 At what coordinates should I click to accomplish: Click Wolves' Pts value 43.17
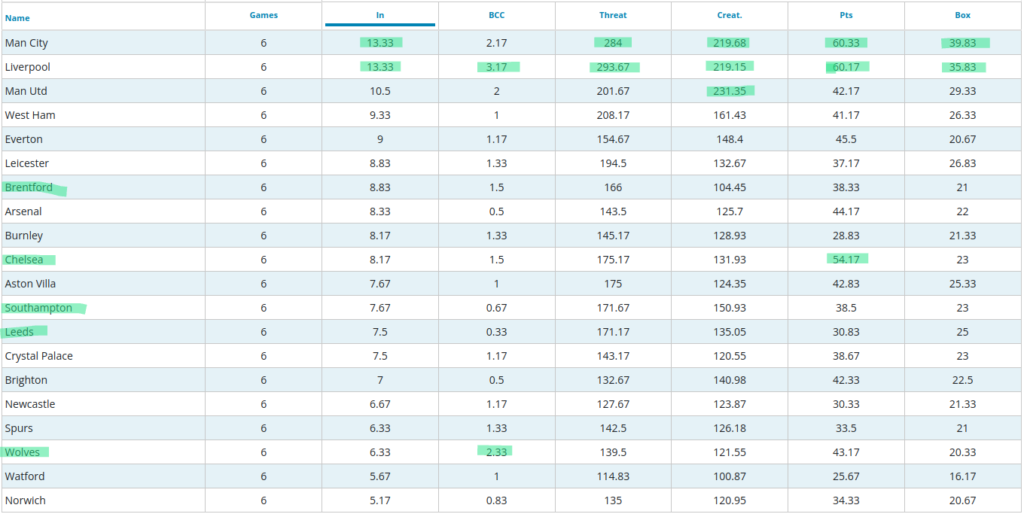pyautogui.click(x=846, y=453)
